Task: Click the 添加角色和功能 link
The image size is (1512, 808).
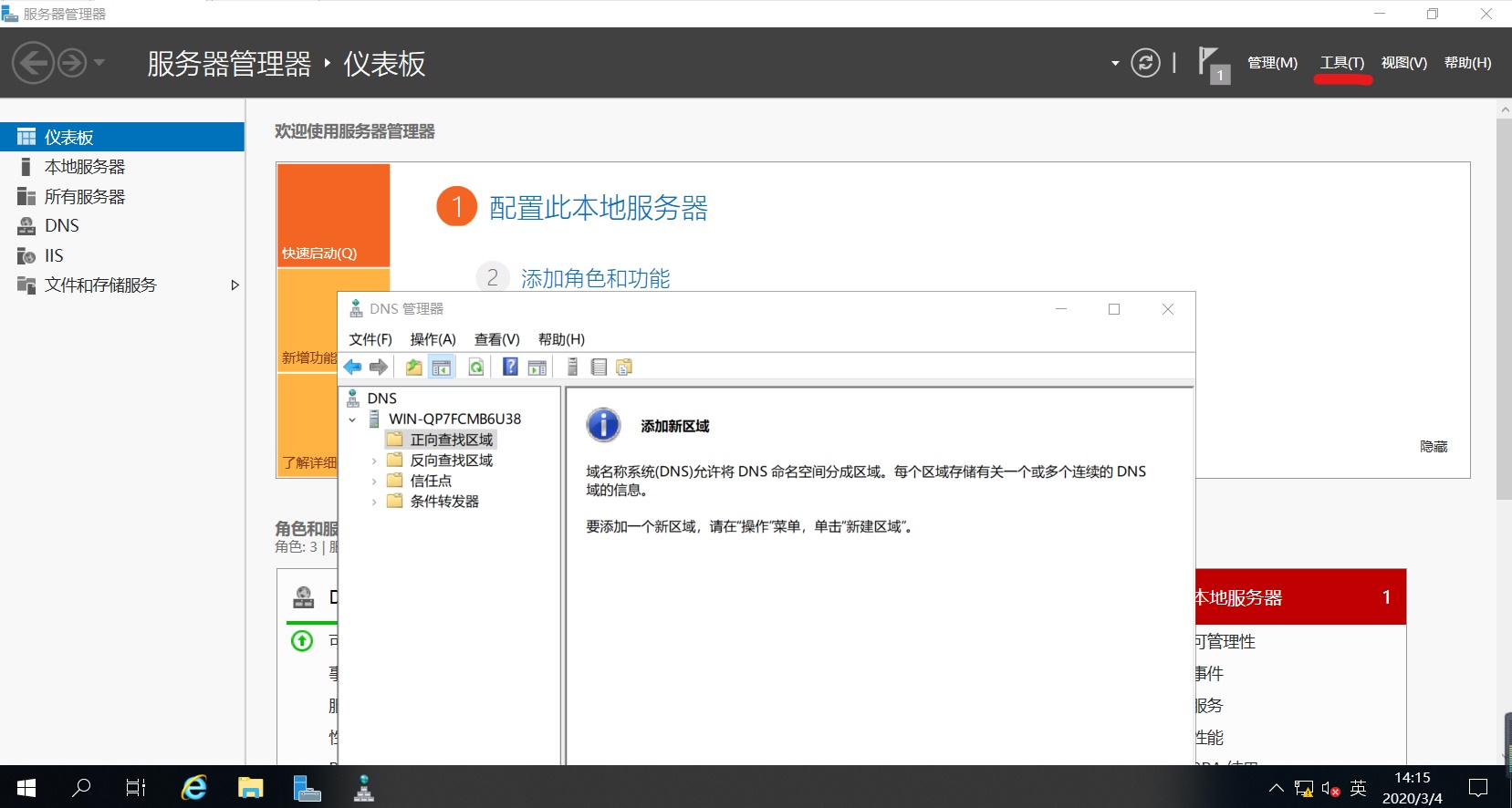Action: 595,278
